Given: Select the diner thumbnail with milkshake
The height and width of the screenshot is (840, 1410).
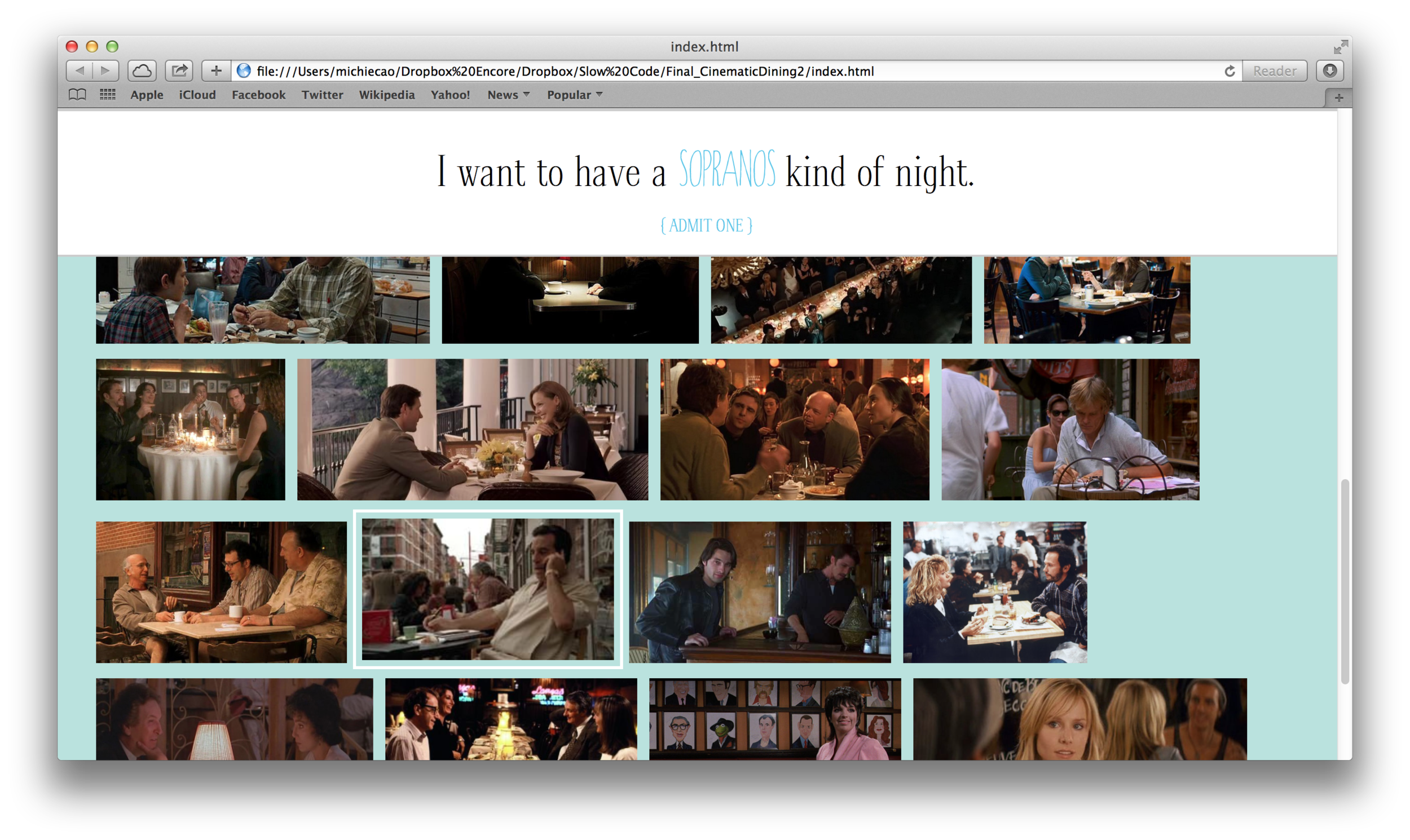Looking at the screenshot, I should tap(263, 300).
